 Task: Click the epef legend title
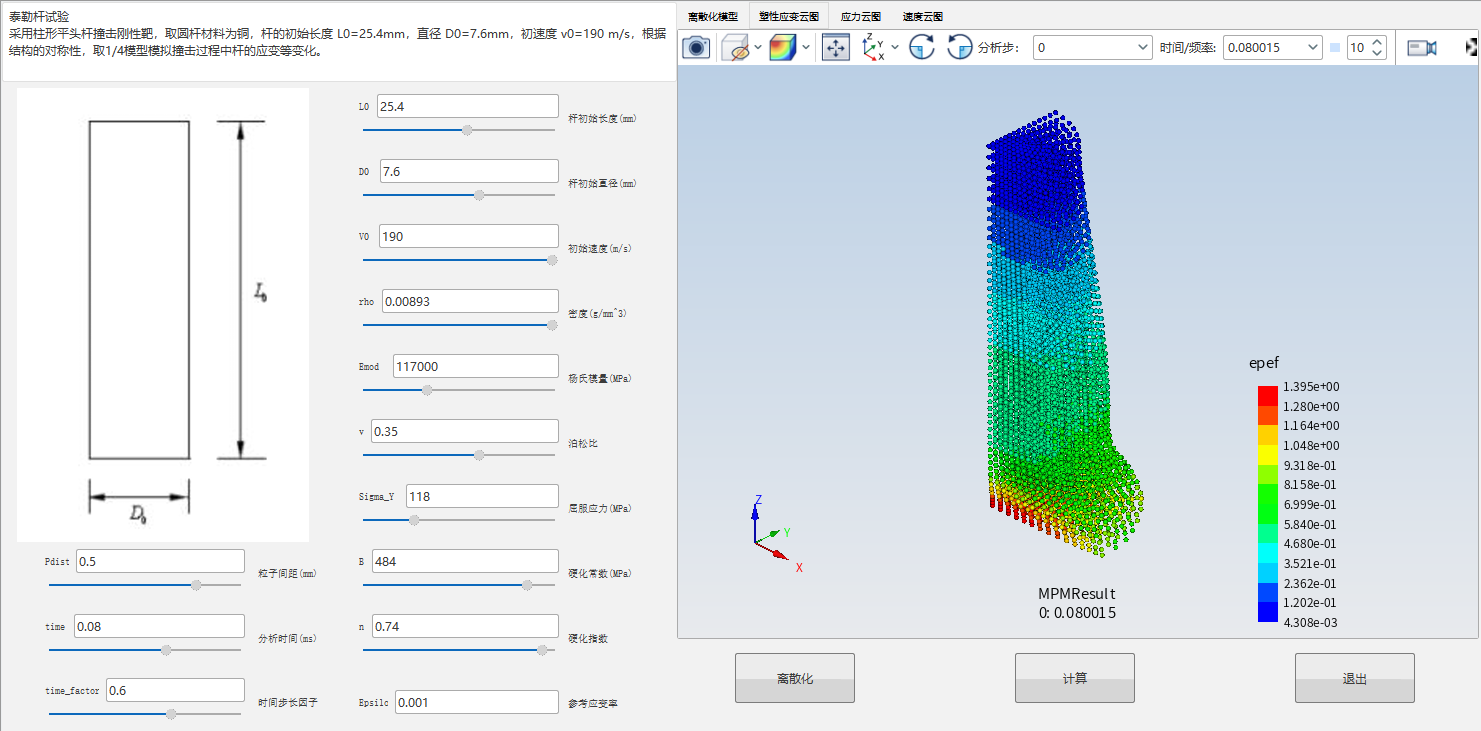point(1264,363)
